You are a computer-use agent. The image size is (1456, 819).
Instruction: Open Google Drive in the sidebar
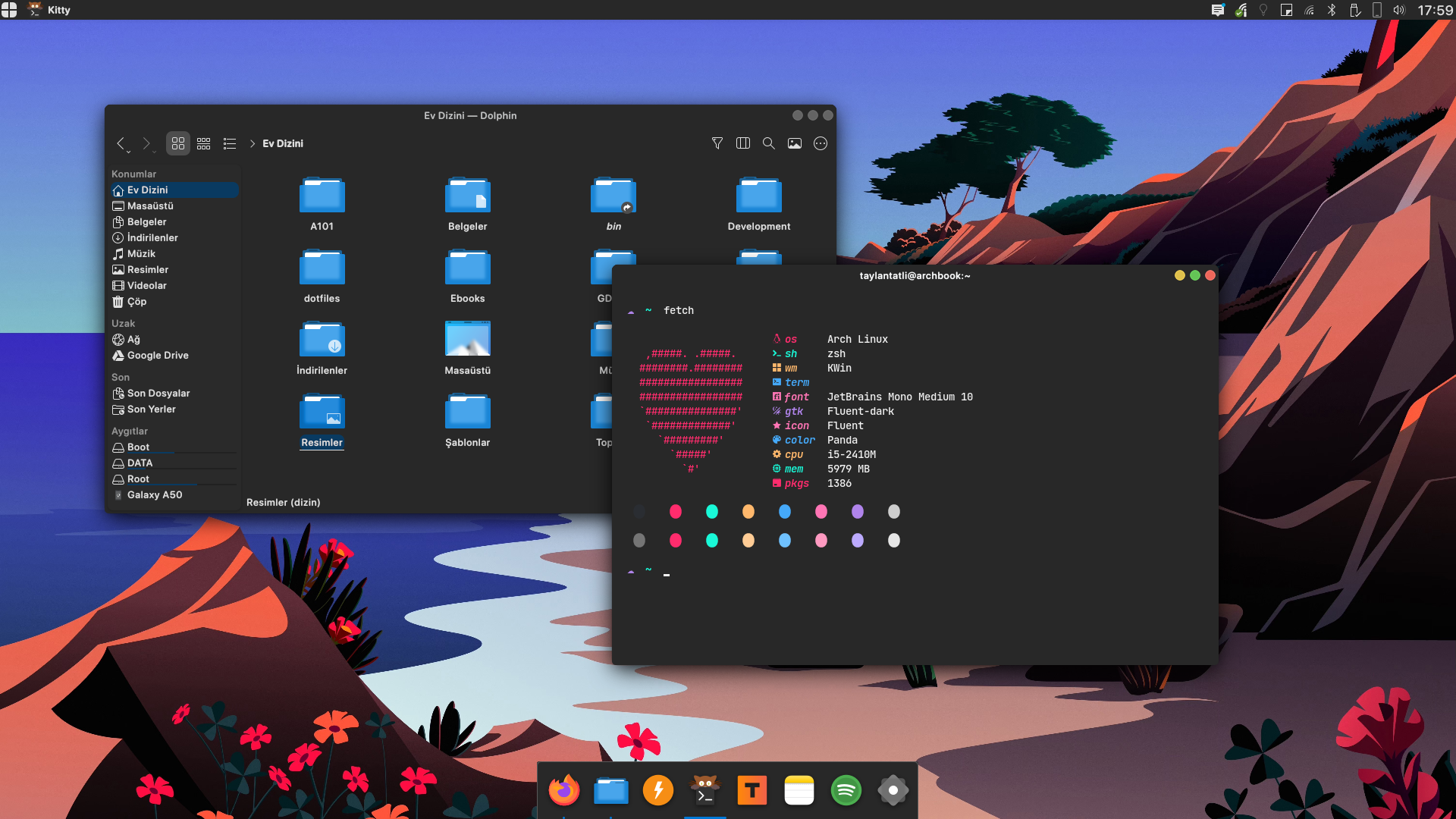tap(174, 356)
